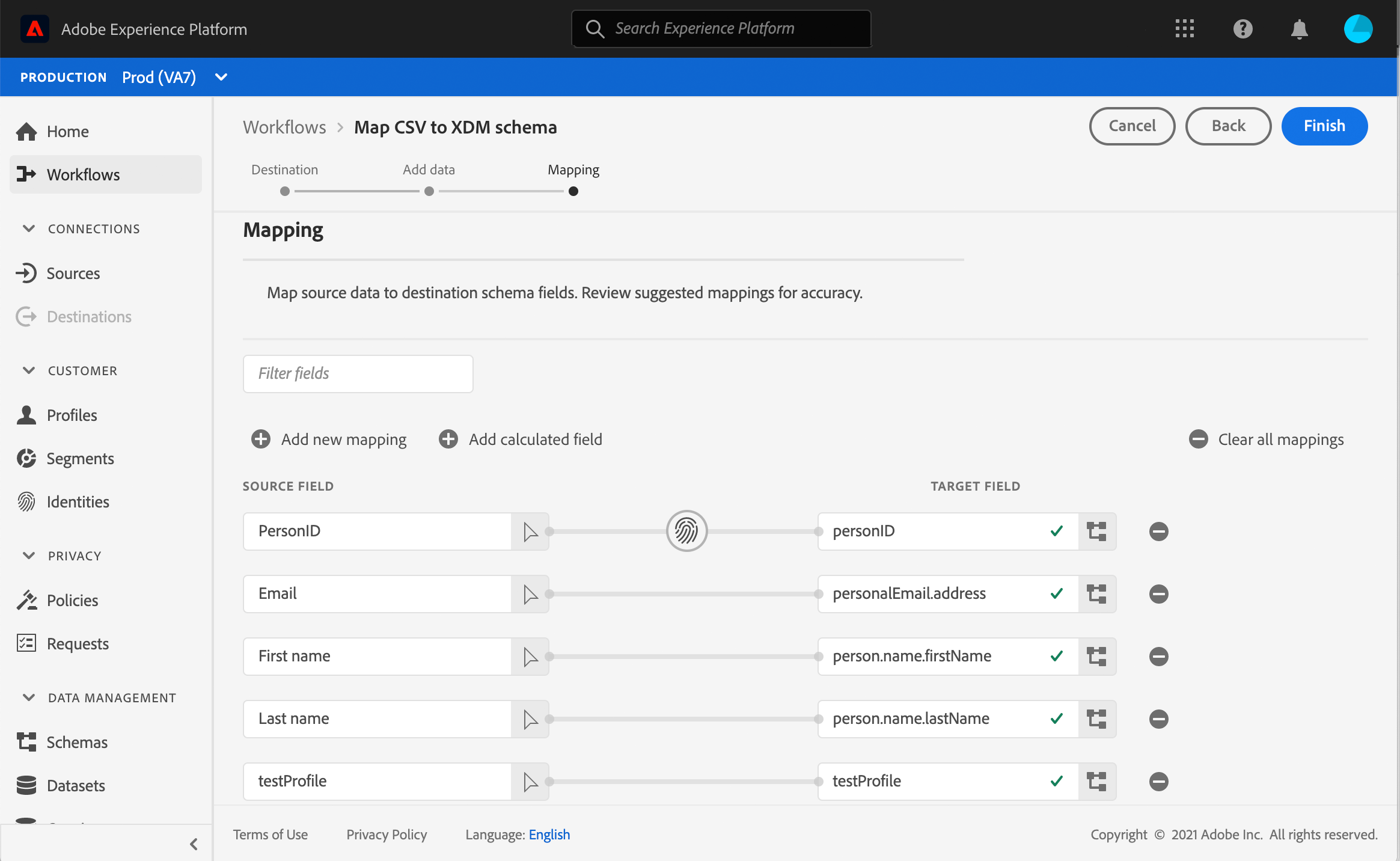Open the help question mark icon
This screenshot has height=861, width=1400.
coord(1243,29)
